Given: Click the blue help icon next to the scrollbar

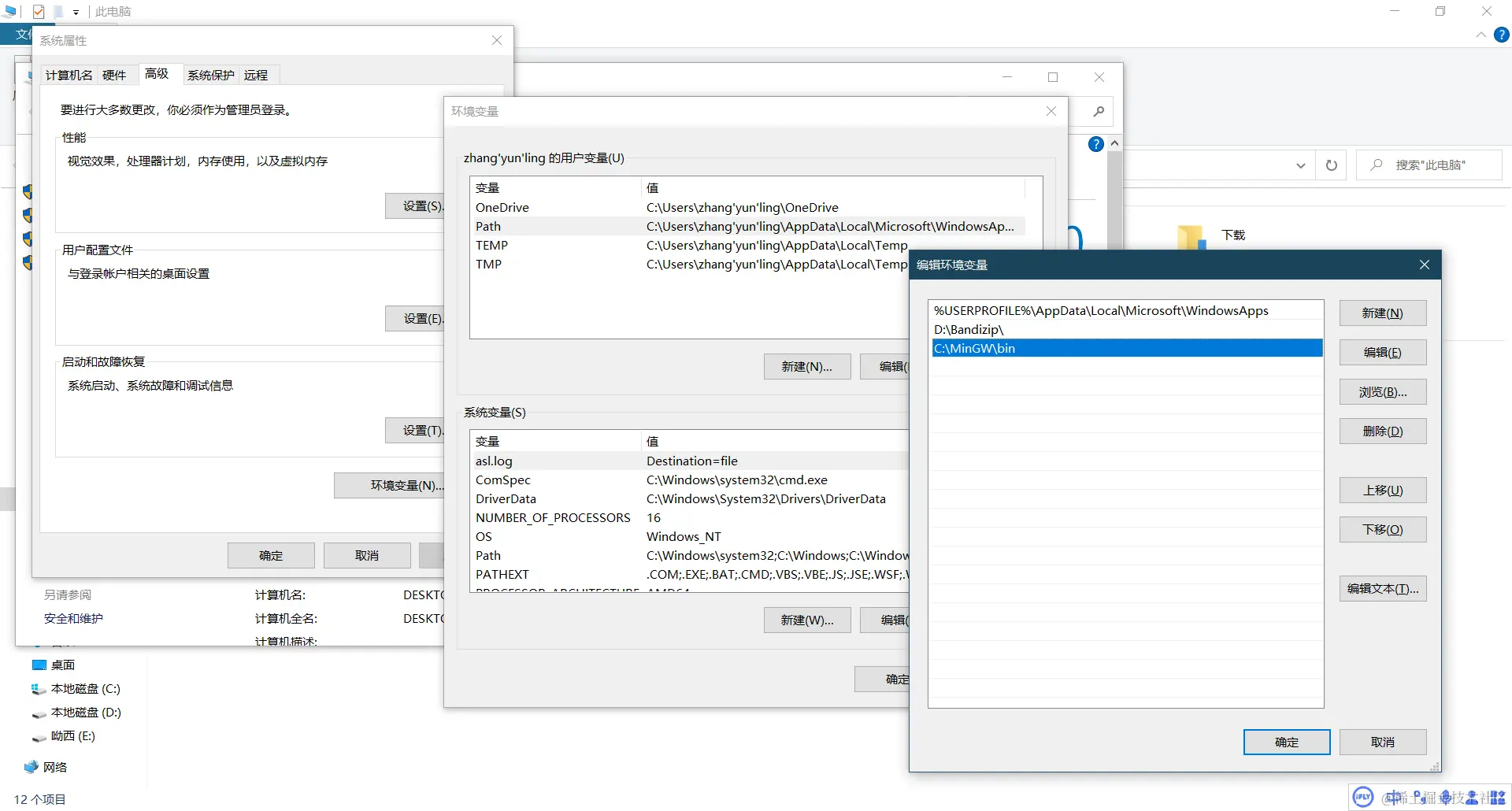Looking at the screenshot, I should pyautogui.click(x=1095, y=144).
